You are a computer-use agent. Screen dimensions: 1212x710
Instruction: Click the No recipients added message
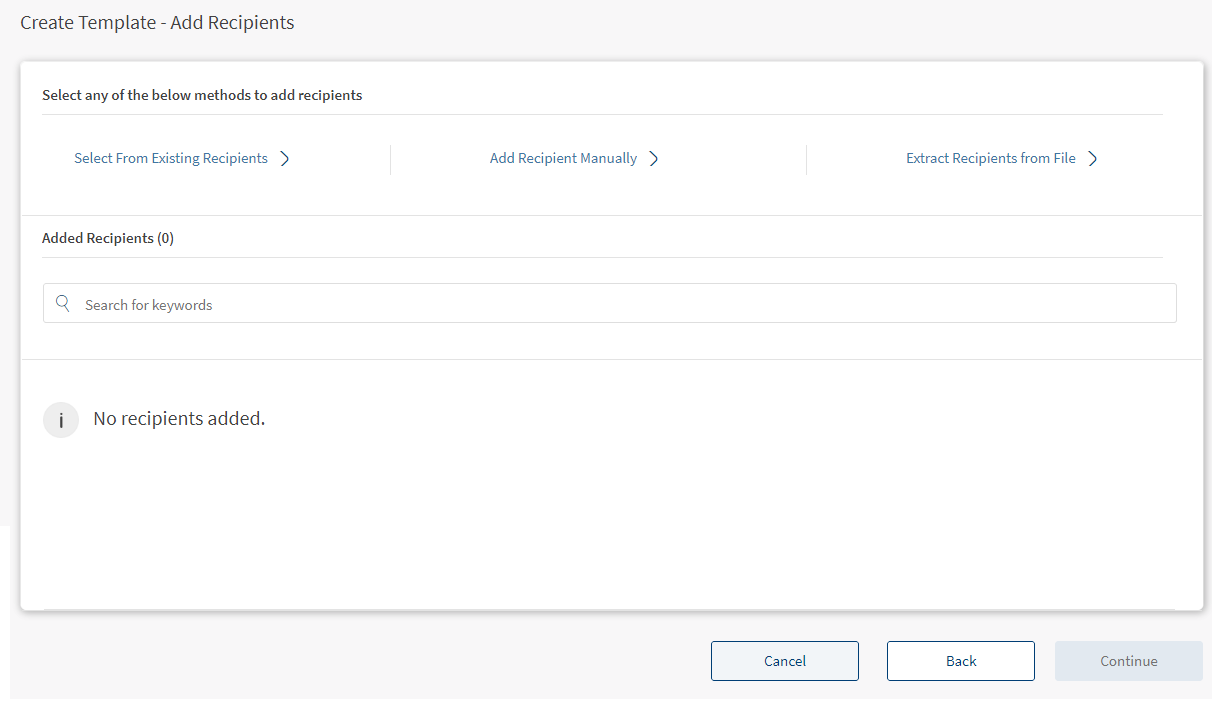click(179, 419)
